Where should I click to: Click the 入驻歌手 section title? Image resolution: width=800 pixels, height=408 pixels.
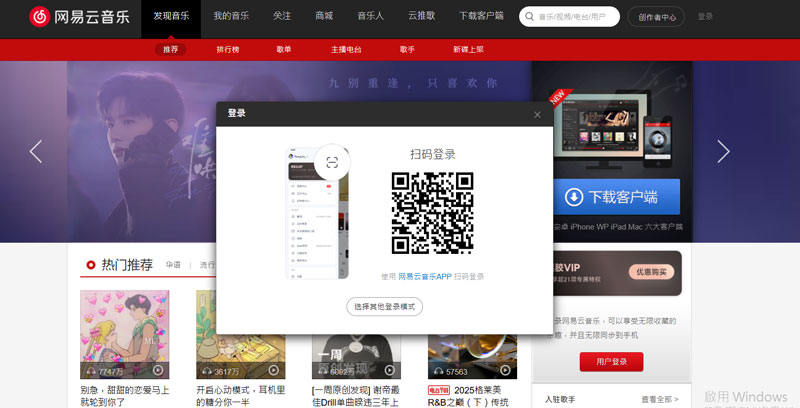coord(560,399)
